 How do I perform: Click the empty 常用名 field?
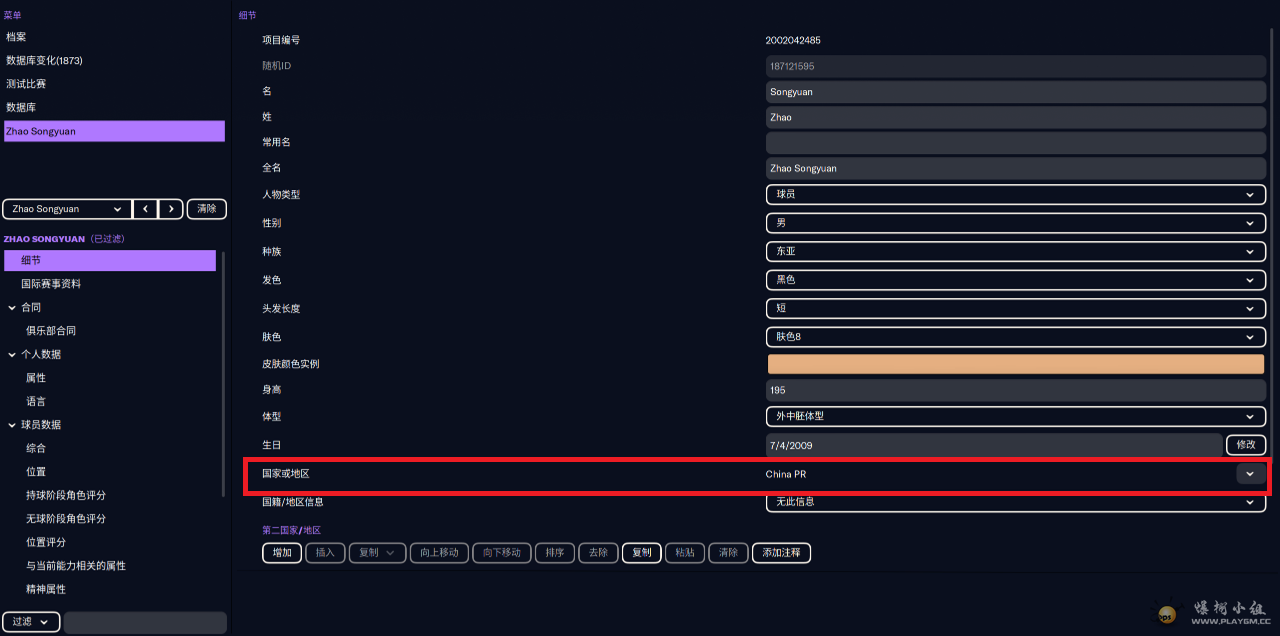point(1016,143)
